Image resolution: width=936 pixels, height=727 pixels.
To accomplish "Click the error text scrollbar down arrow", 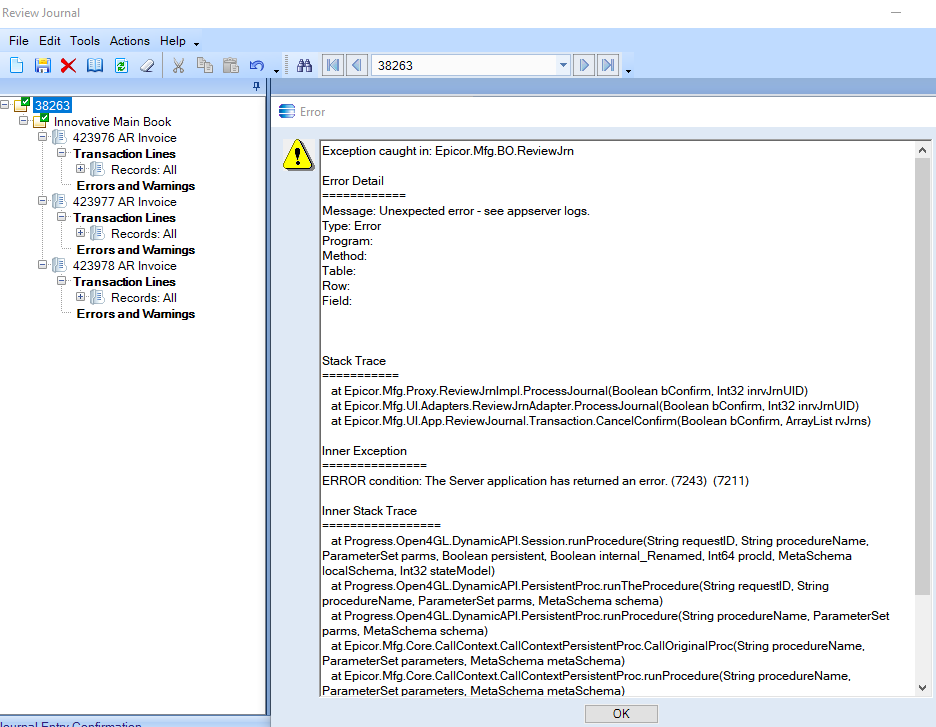I will [x=922, y=688].
